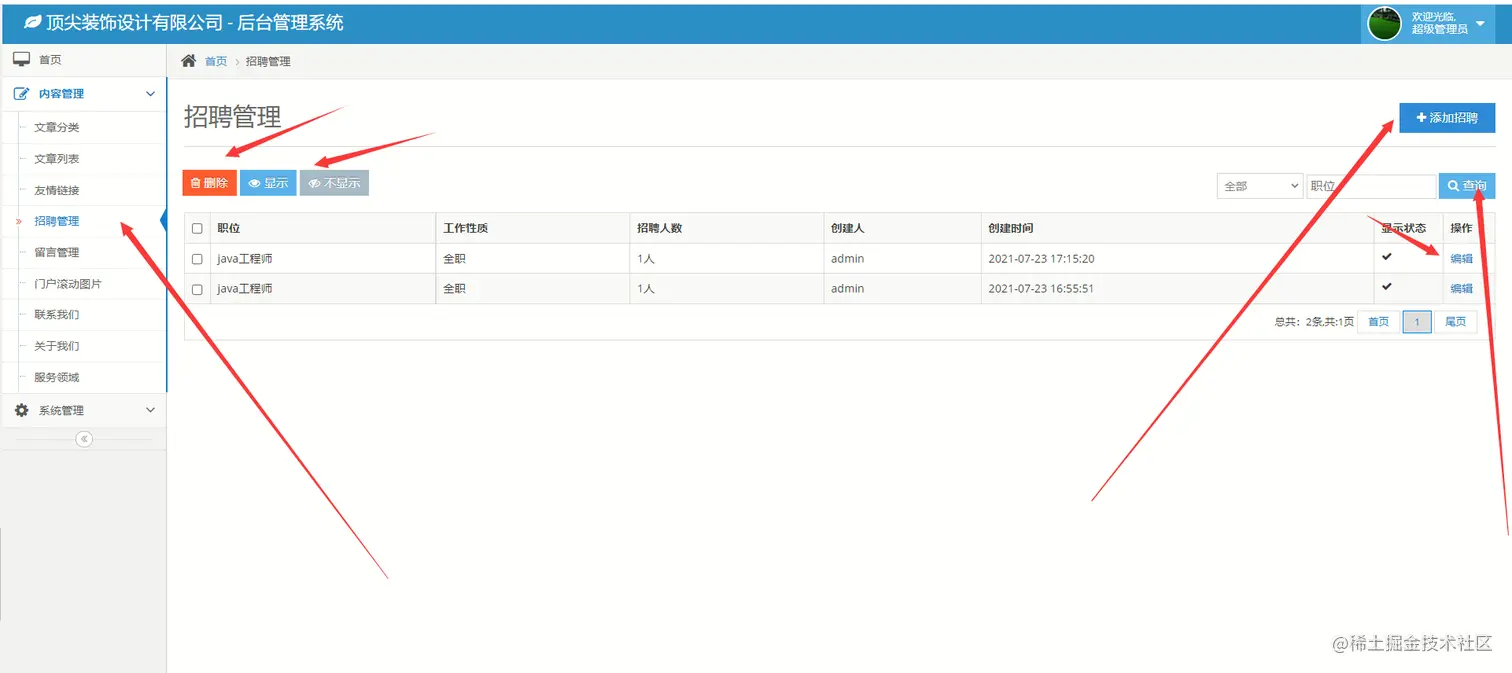
Task: Edit the job created at 17:15:20
Action: click(1461, 259)
